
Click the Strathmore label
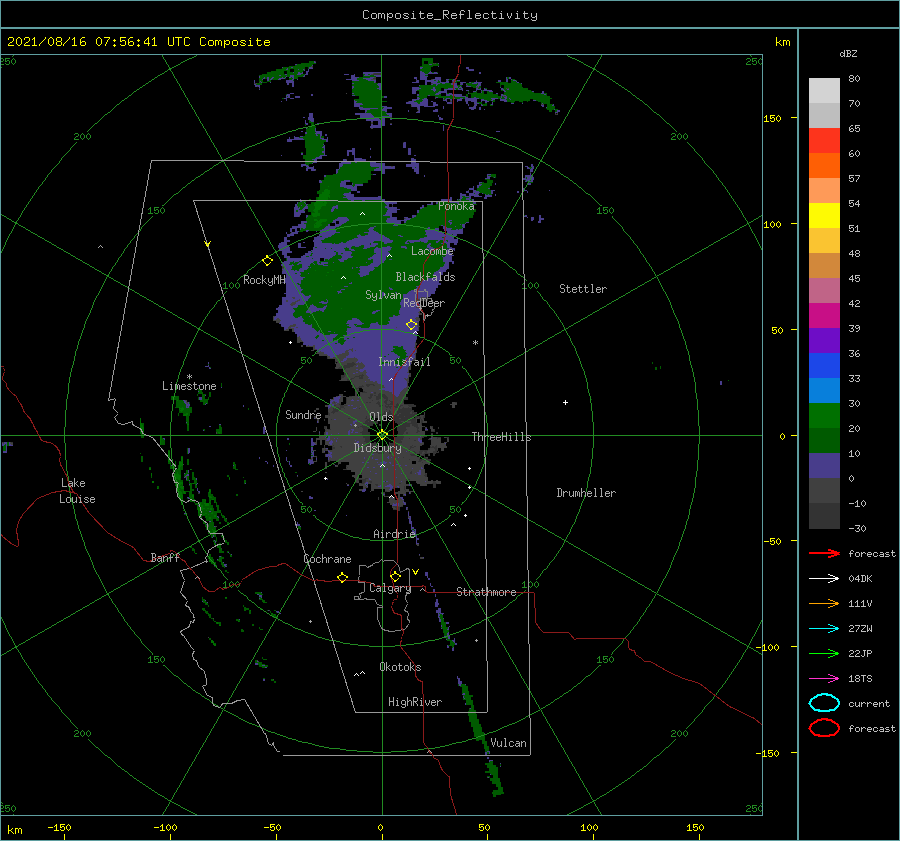coord(486,592)
